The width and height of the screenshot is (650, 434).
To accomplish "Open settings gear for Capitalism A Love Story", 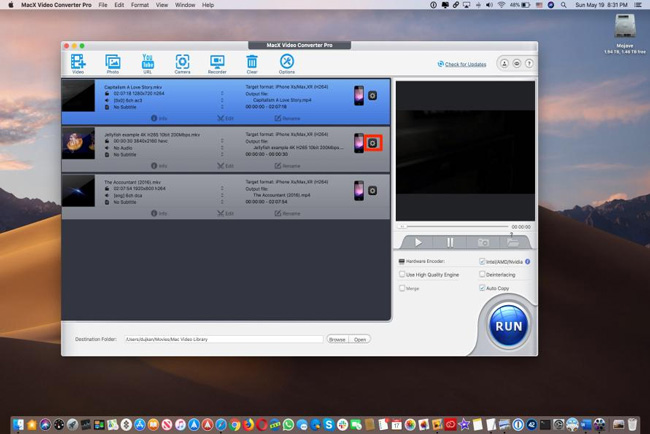I will pyautogui.click(x=373, y=96).
